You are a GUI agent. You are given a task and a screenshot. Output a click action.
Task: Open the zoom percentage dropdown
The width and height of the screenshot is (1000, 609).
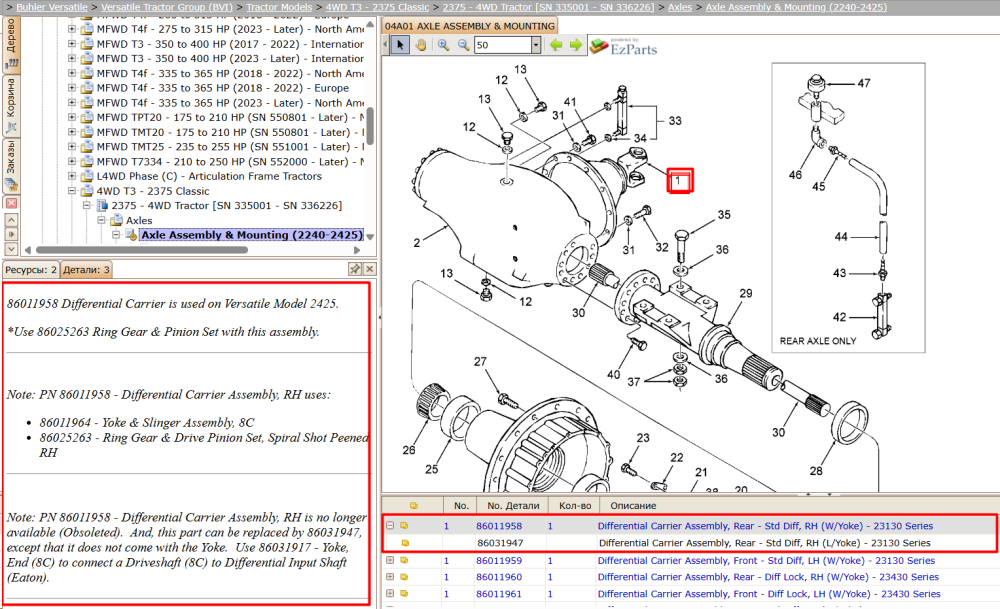click(536, 45)
